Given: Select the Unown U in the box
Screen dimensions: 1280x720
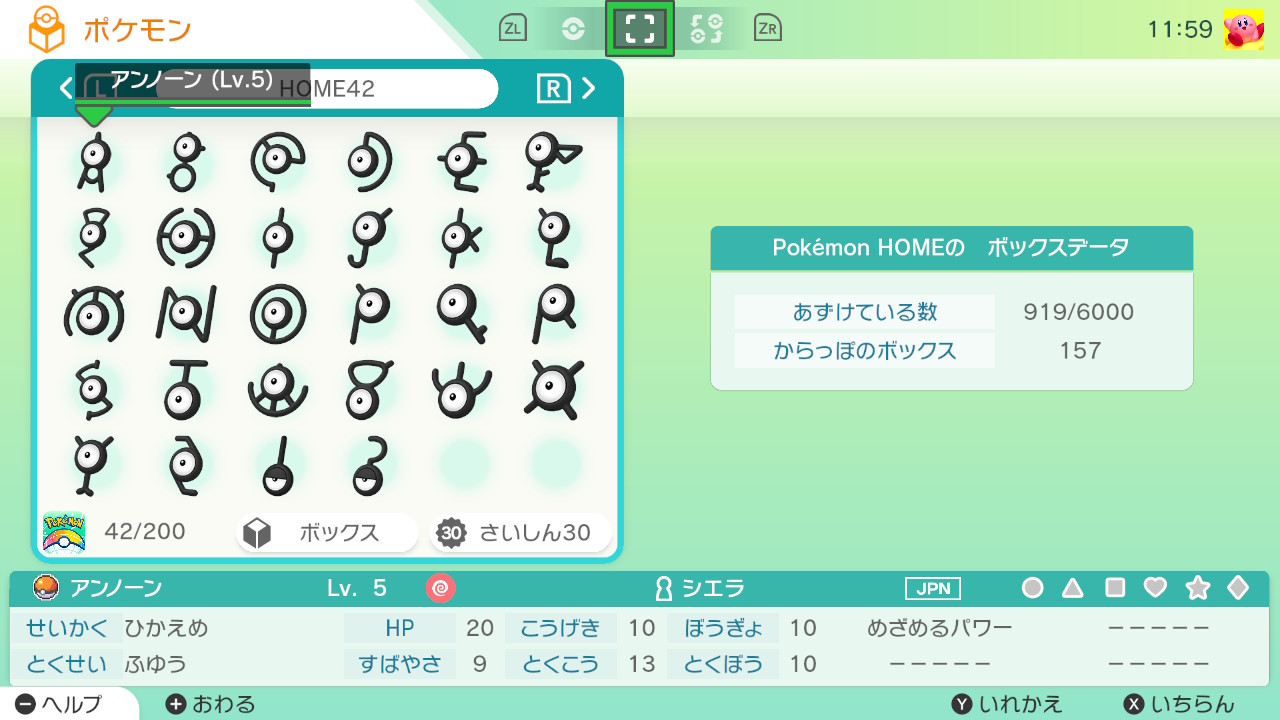Looking at the screenshot, I should (279, 390).
